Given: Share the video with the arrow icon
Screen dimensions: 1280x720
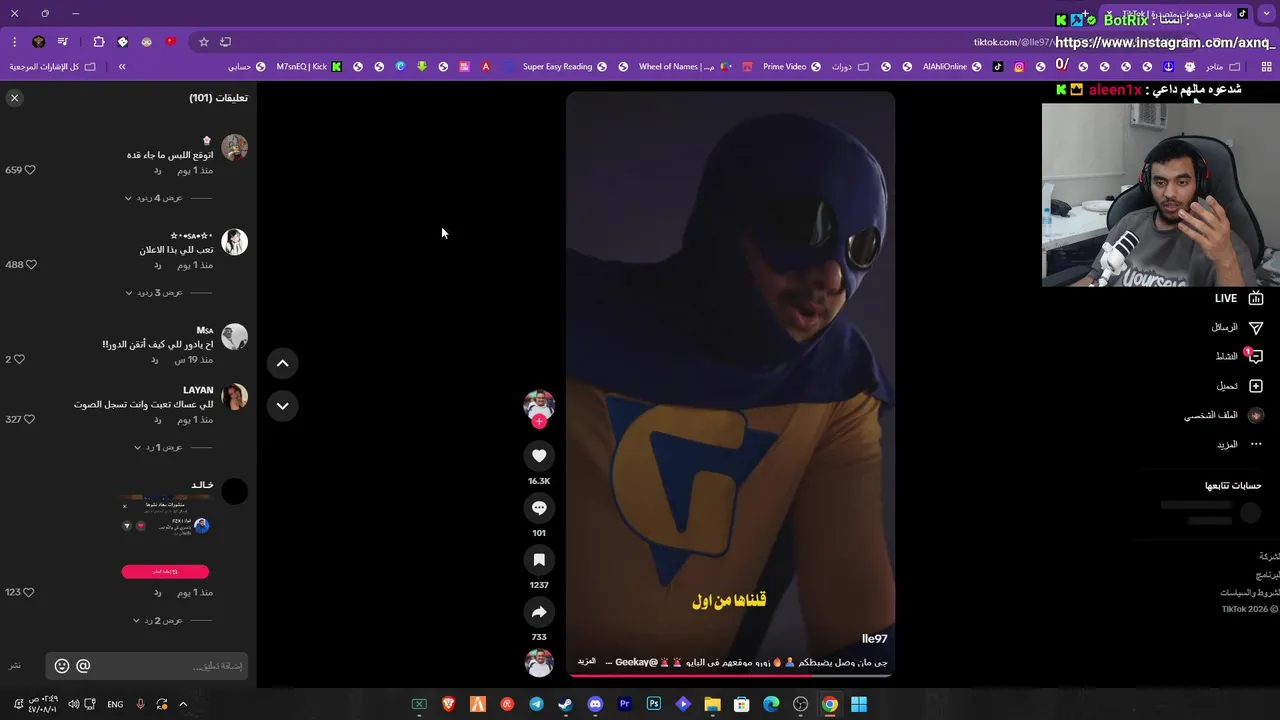Looking at the screenshot, I should coord(539,612).
